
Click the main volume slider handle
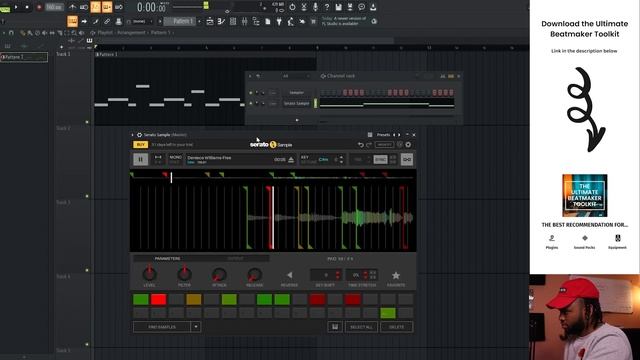pyautogui.click(x=206, y=5)
